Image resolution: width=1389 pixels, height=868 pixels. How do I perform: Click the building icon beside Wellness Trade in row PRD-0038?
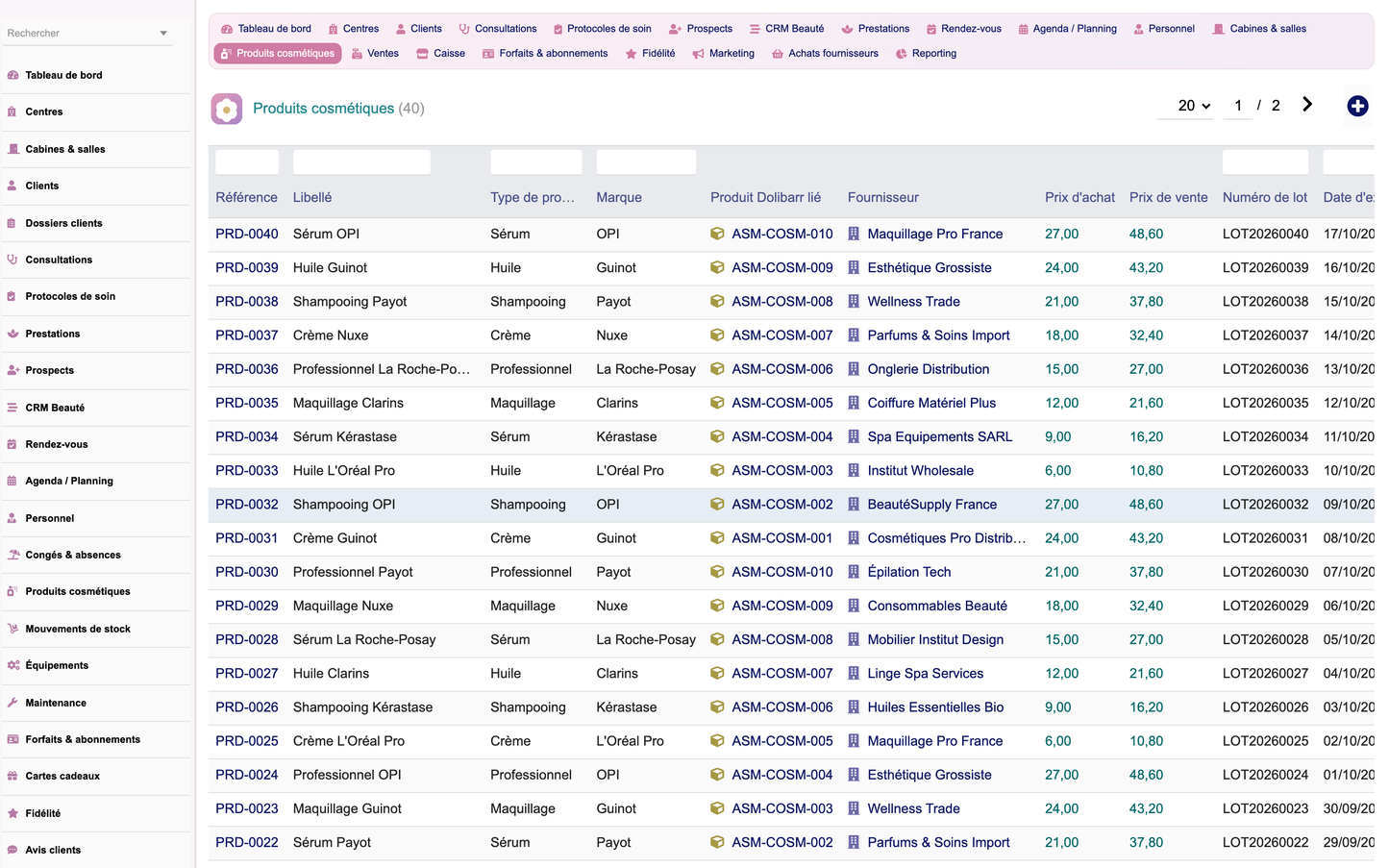coord(854,301)
